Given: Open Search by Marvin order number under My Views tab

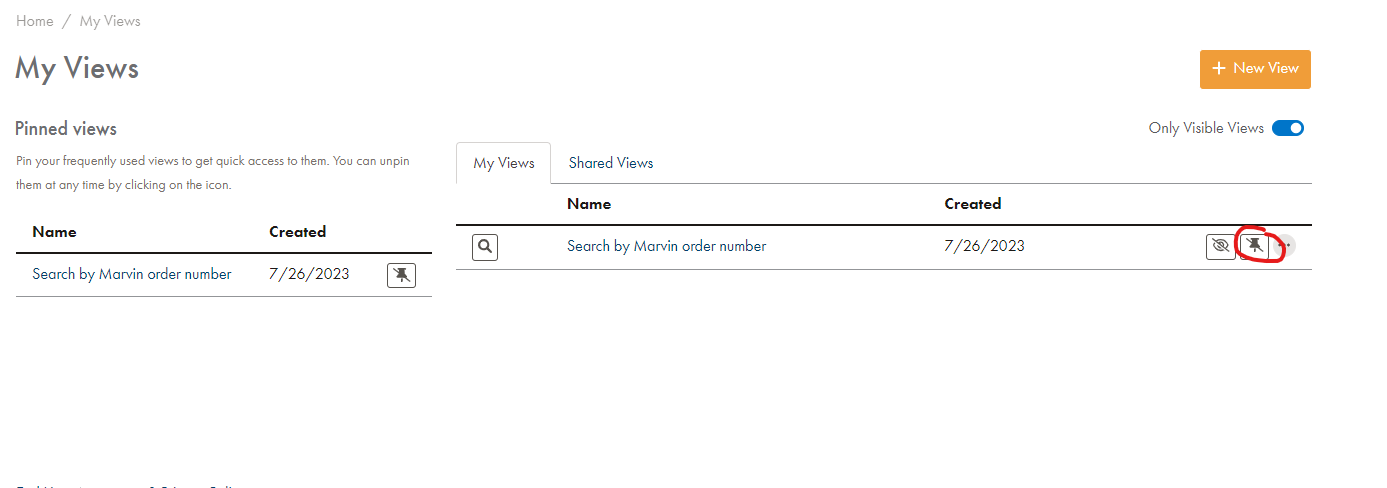Looking at the screenshot, I should pyautogui.click(x=666, y=246).
